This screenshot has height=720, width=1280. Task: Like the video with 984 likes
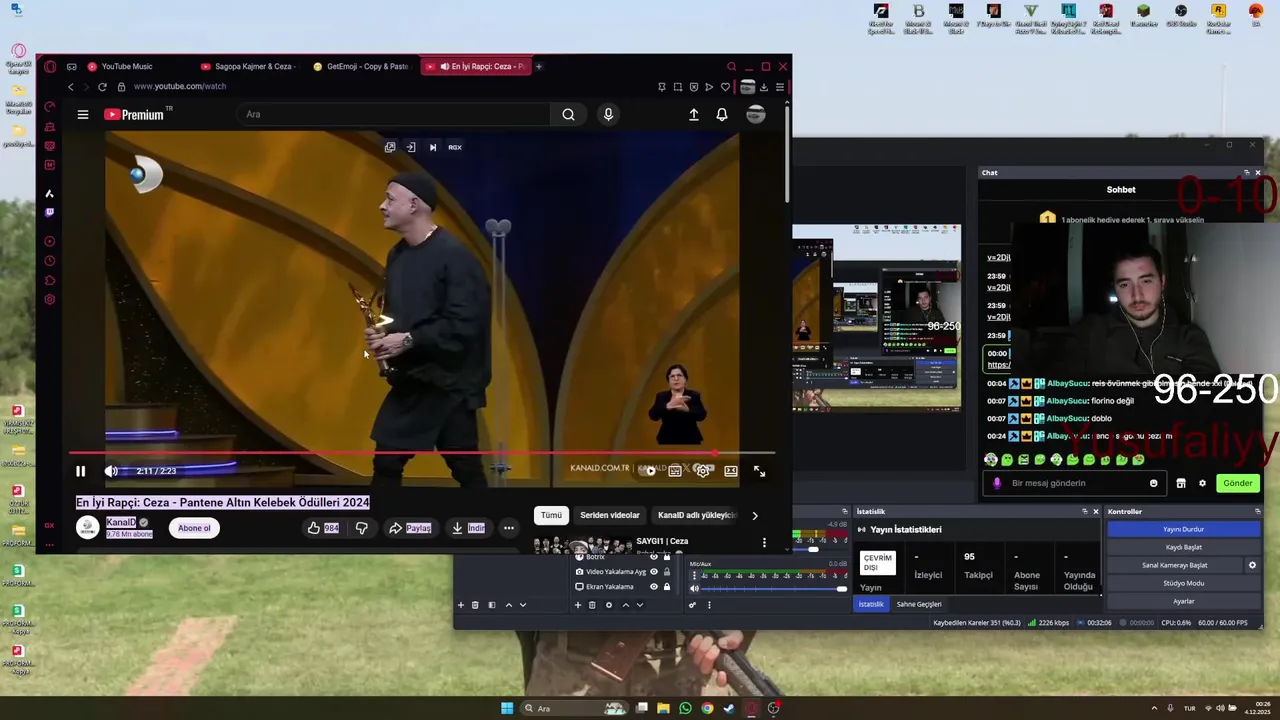tap(322, 528)
